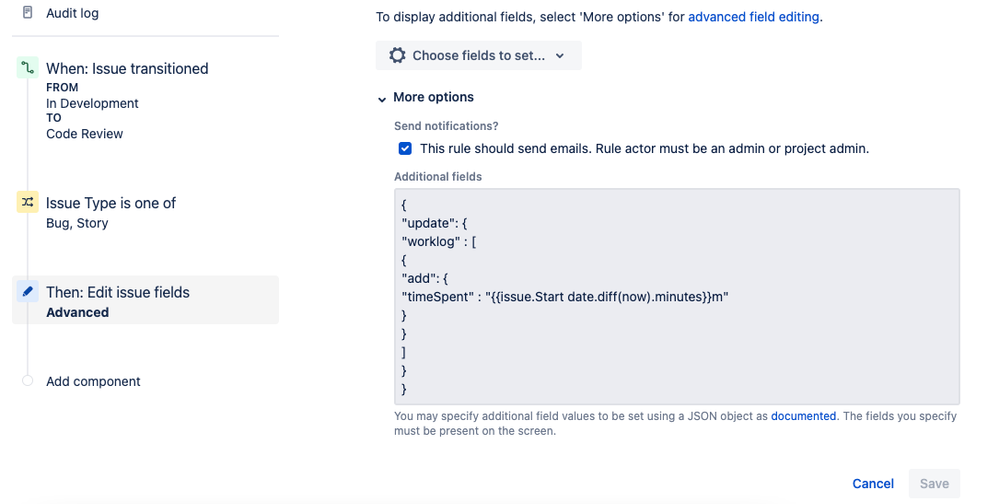Click the Choose fields dropdown arrow
The width and height of the screenshot is (999, 504).
[x=560, y=56]
